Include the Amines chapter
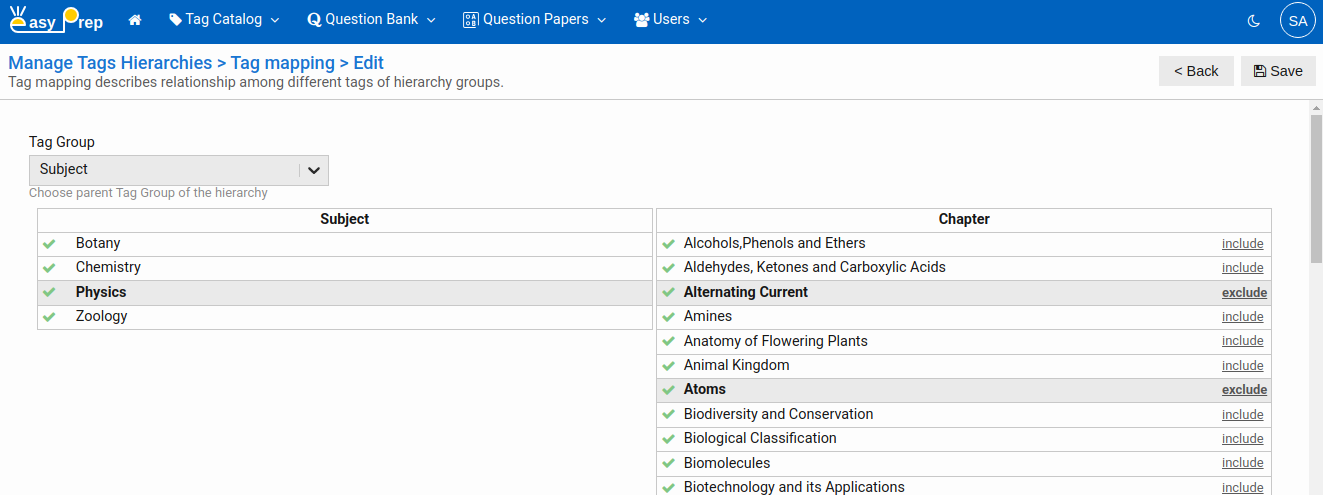 point(1242,317)
